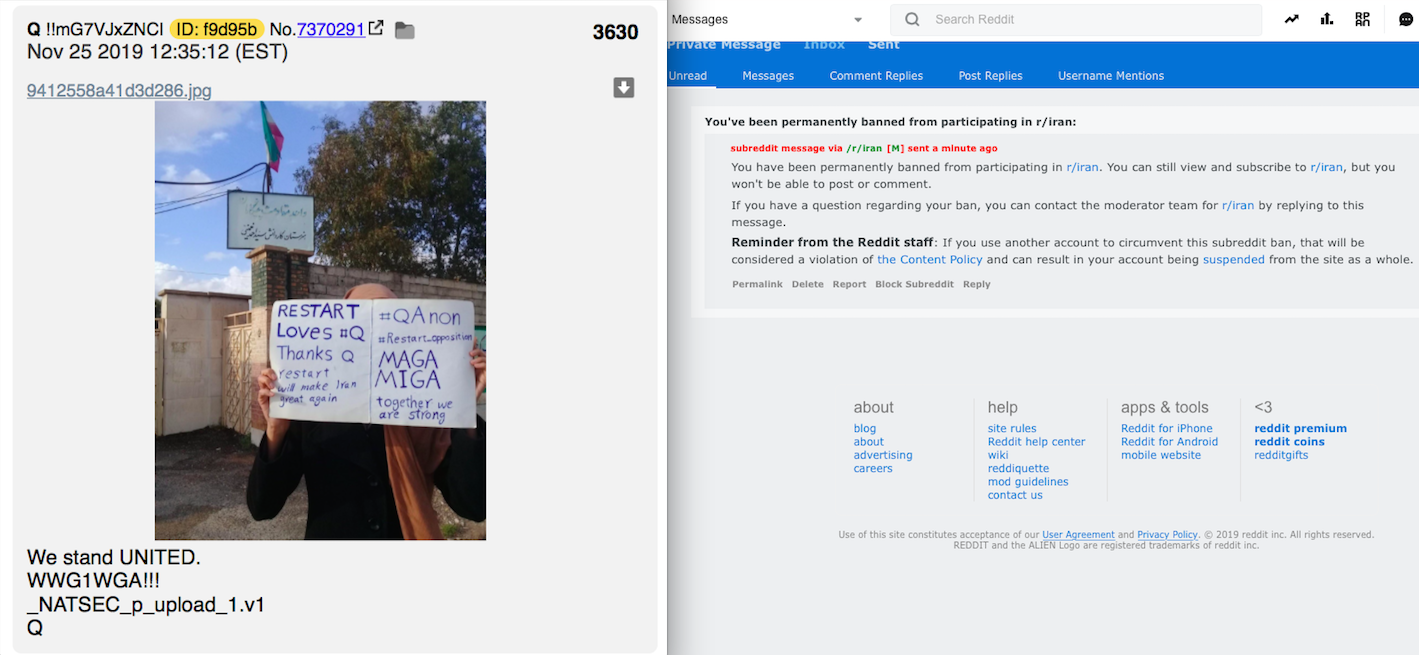Open the Reddit help center link
This screenshot has height=655, width=1419.
point(1036,441)
